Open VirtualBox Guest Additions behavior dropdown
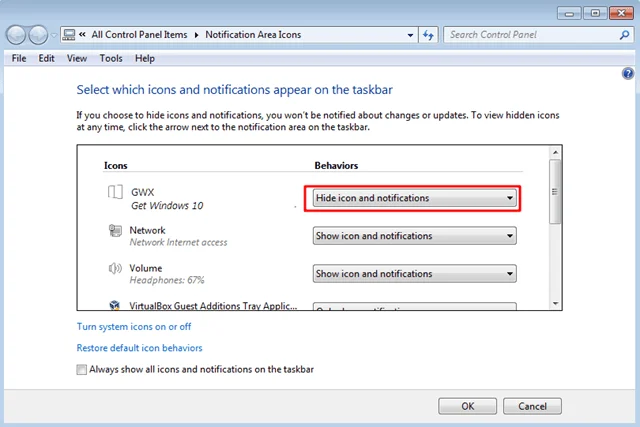Image resolution: width=640 pixels, height=427 pixels. [414, 306]
